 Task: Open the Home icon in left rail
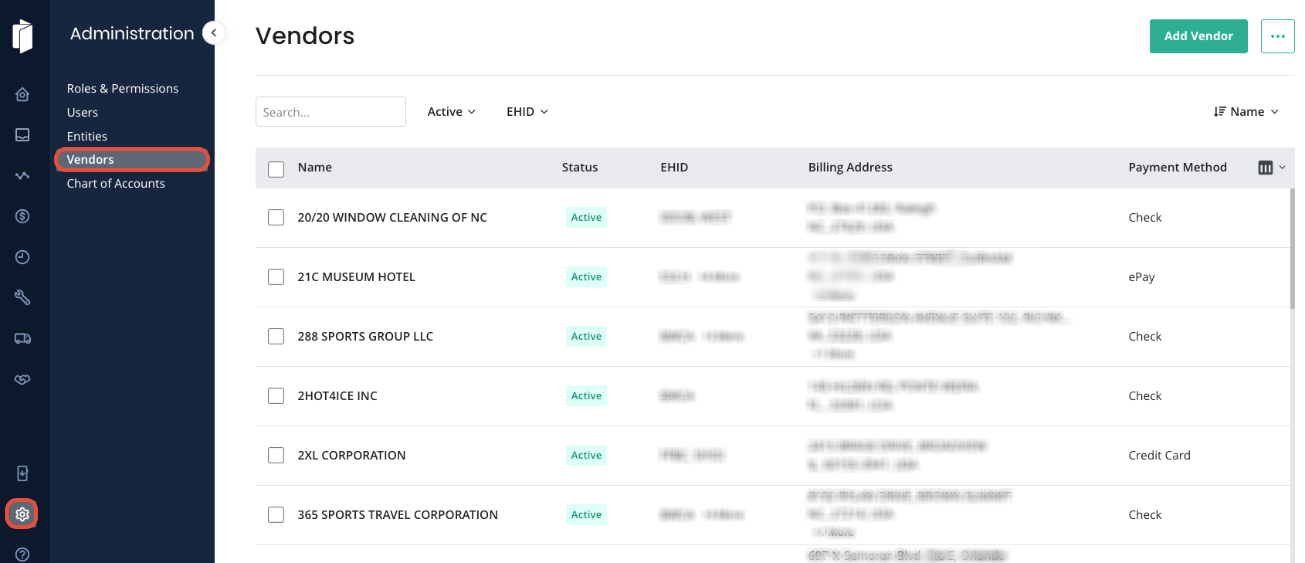click(22, 95)
